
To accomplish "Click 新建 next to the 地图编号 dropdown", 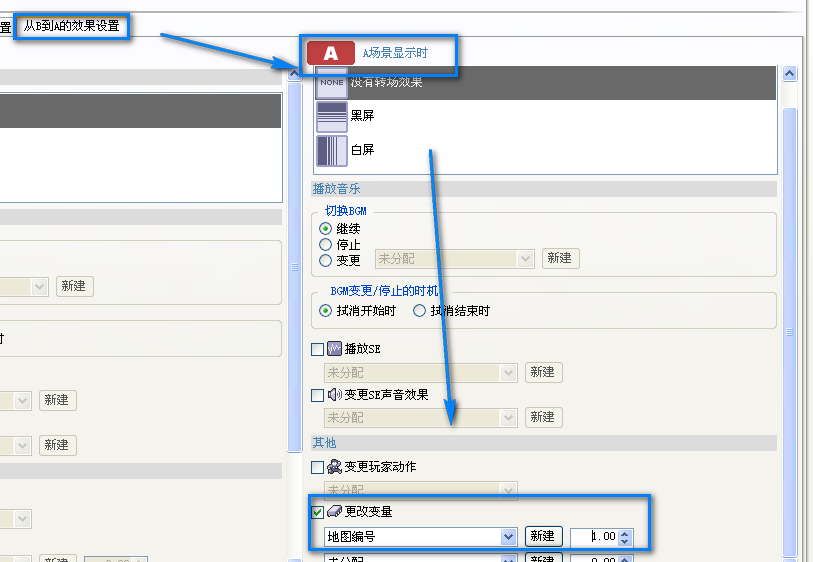I will [x=543, y=536].
